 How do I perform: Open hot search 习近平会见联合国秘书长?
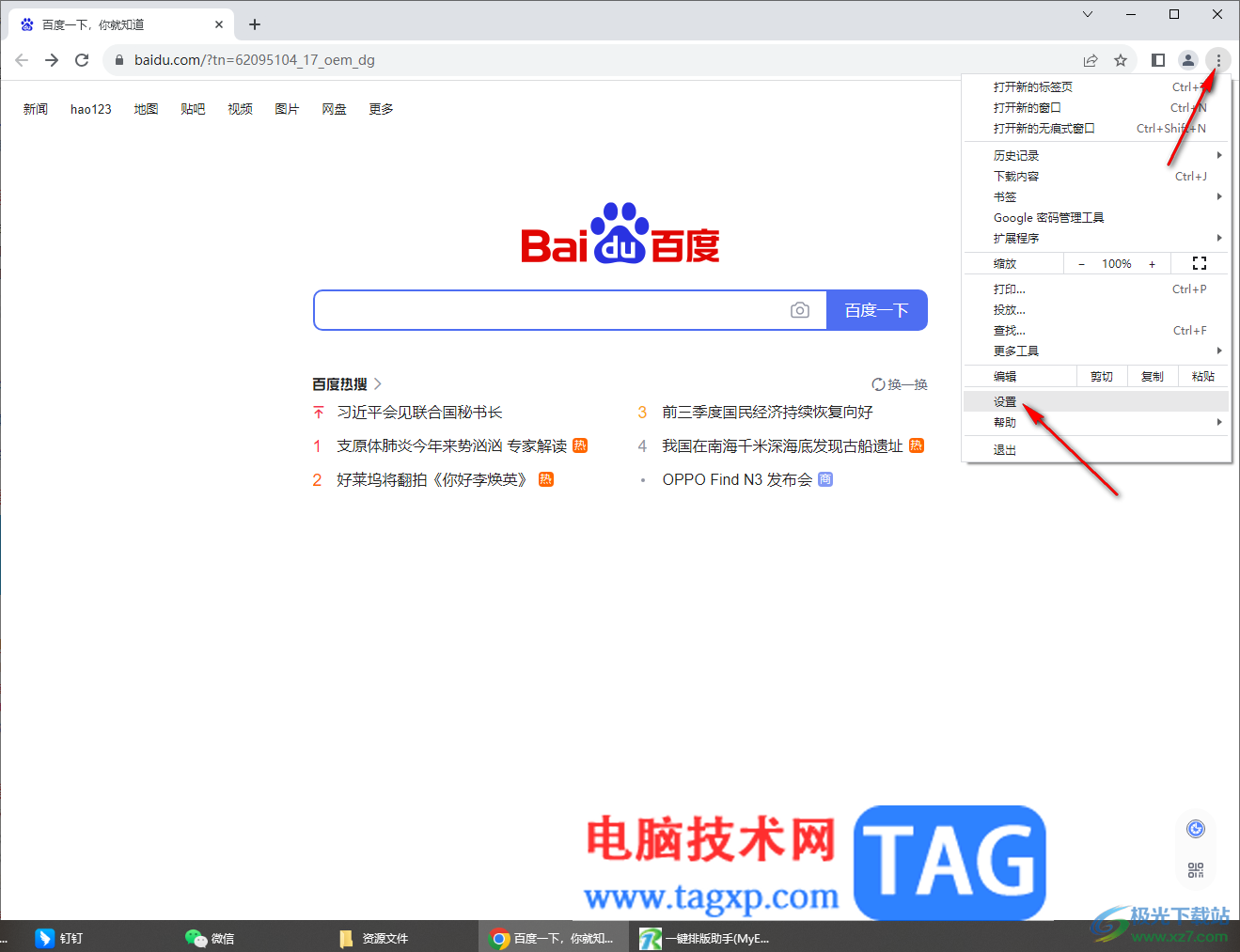[419, 413]
